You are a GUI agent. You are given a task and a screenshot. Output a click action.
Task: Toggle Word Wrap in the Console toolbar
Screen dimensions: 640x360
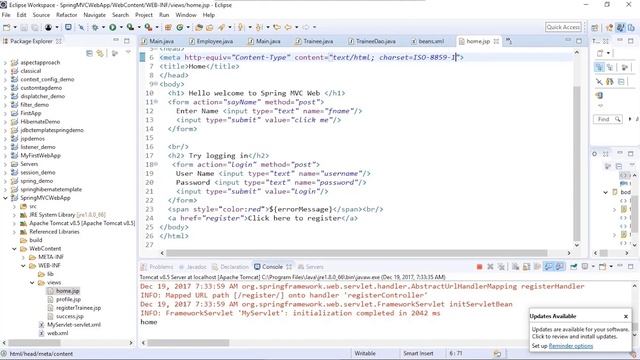[537, 267]
